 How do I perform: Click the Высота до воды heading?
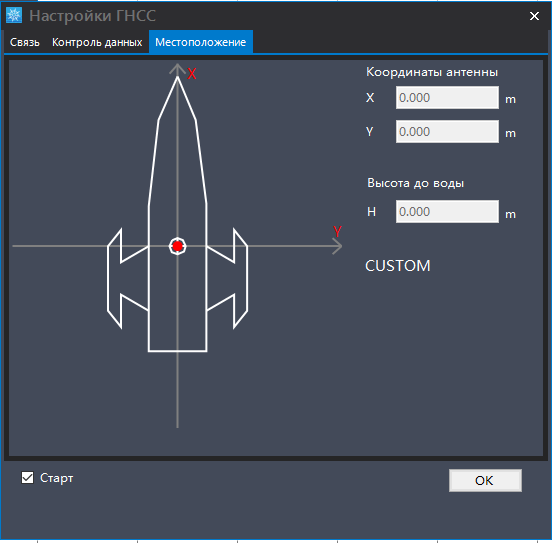[416, 183]
